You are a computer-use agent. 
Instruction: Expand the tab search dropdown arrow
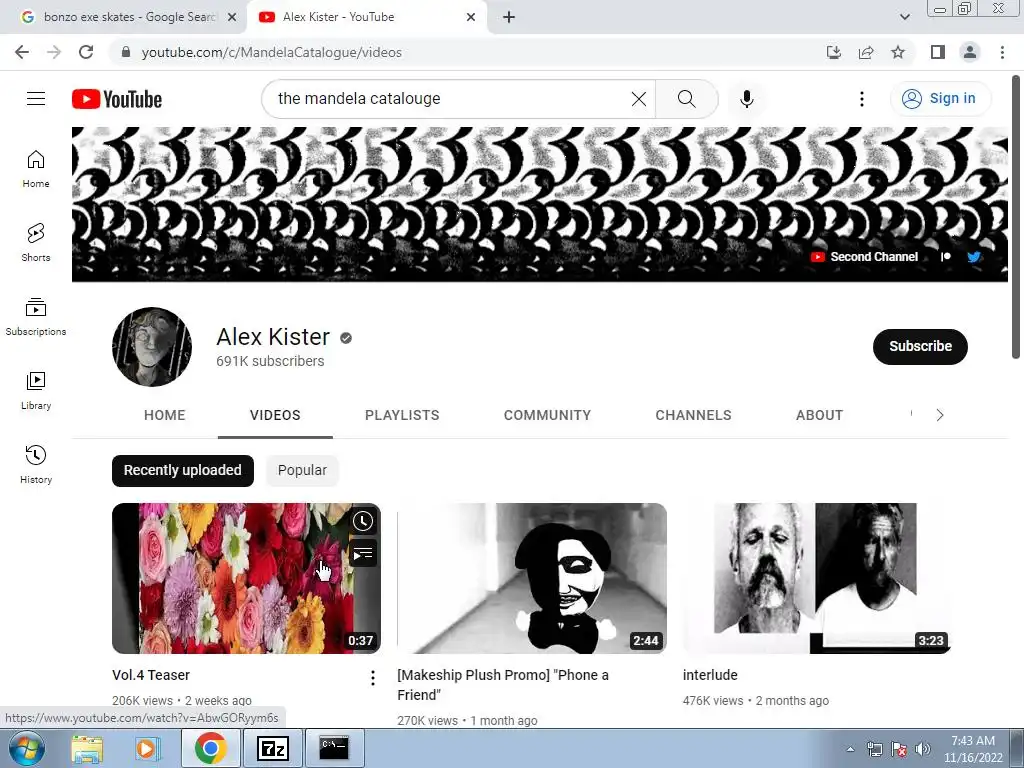(x=904, y=18)
